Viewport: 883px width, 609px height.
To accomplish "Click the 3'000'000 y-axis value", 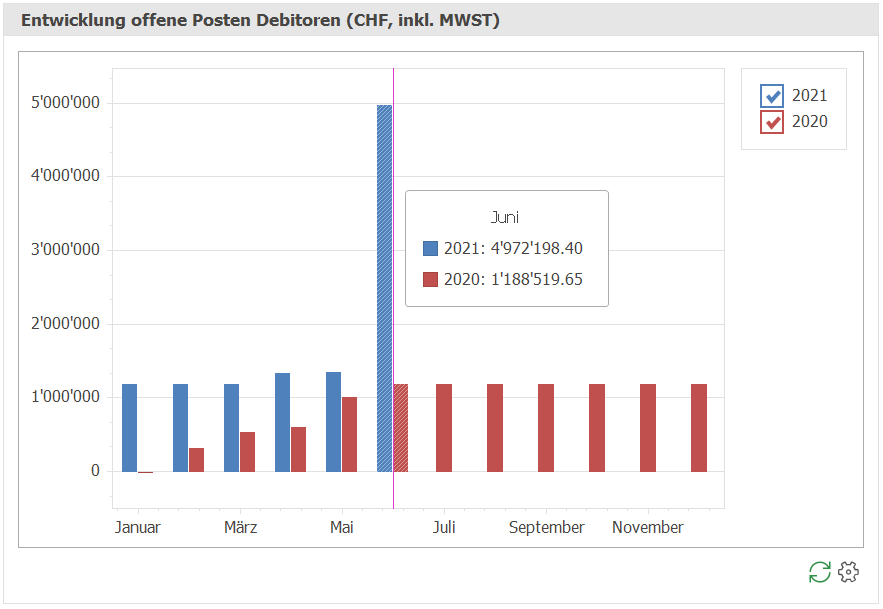I will (x=65, y=250).
